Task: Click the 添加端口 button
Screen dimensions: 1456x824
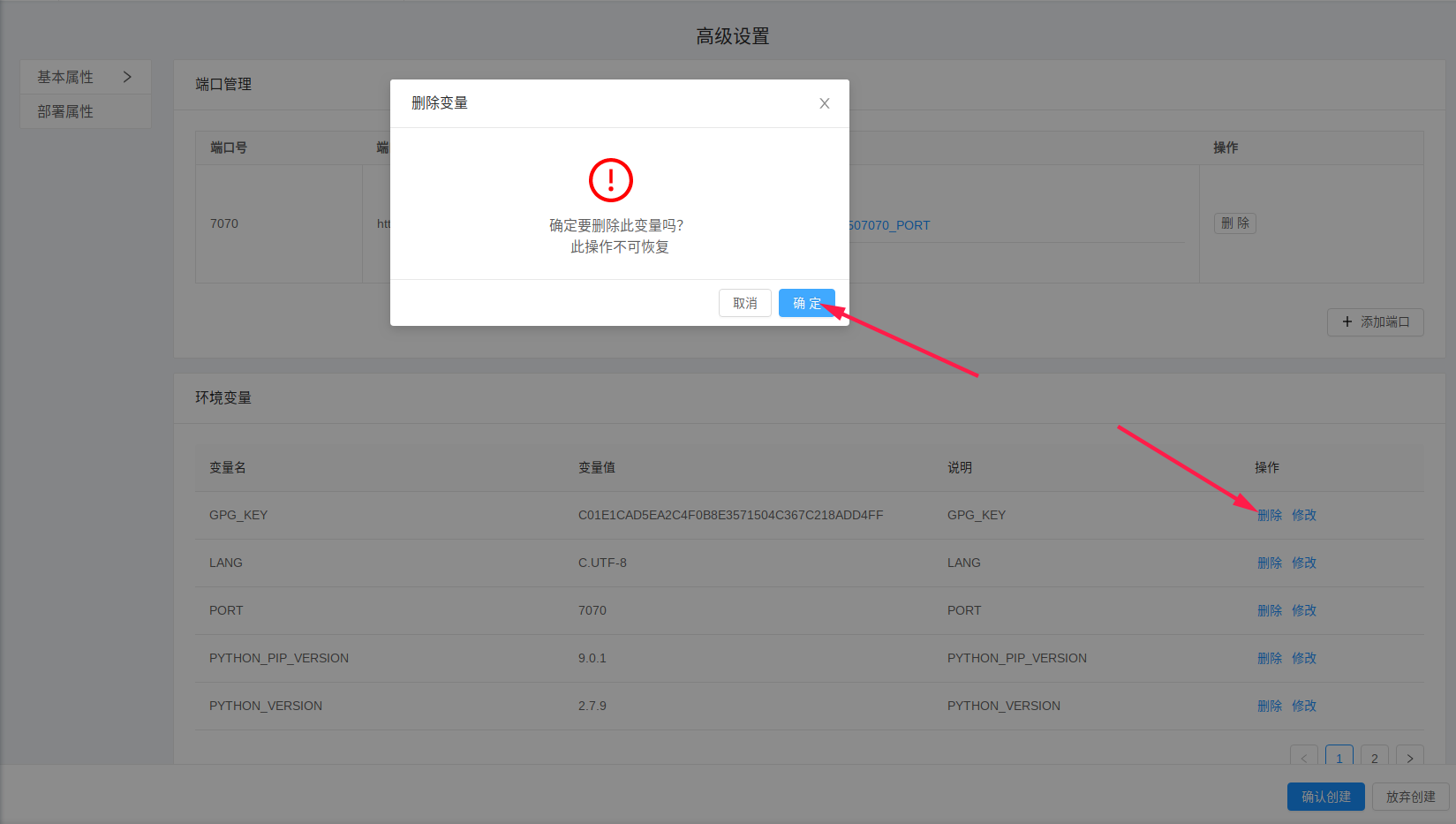Action: point(1376,321)
